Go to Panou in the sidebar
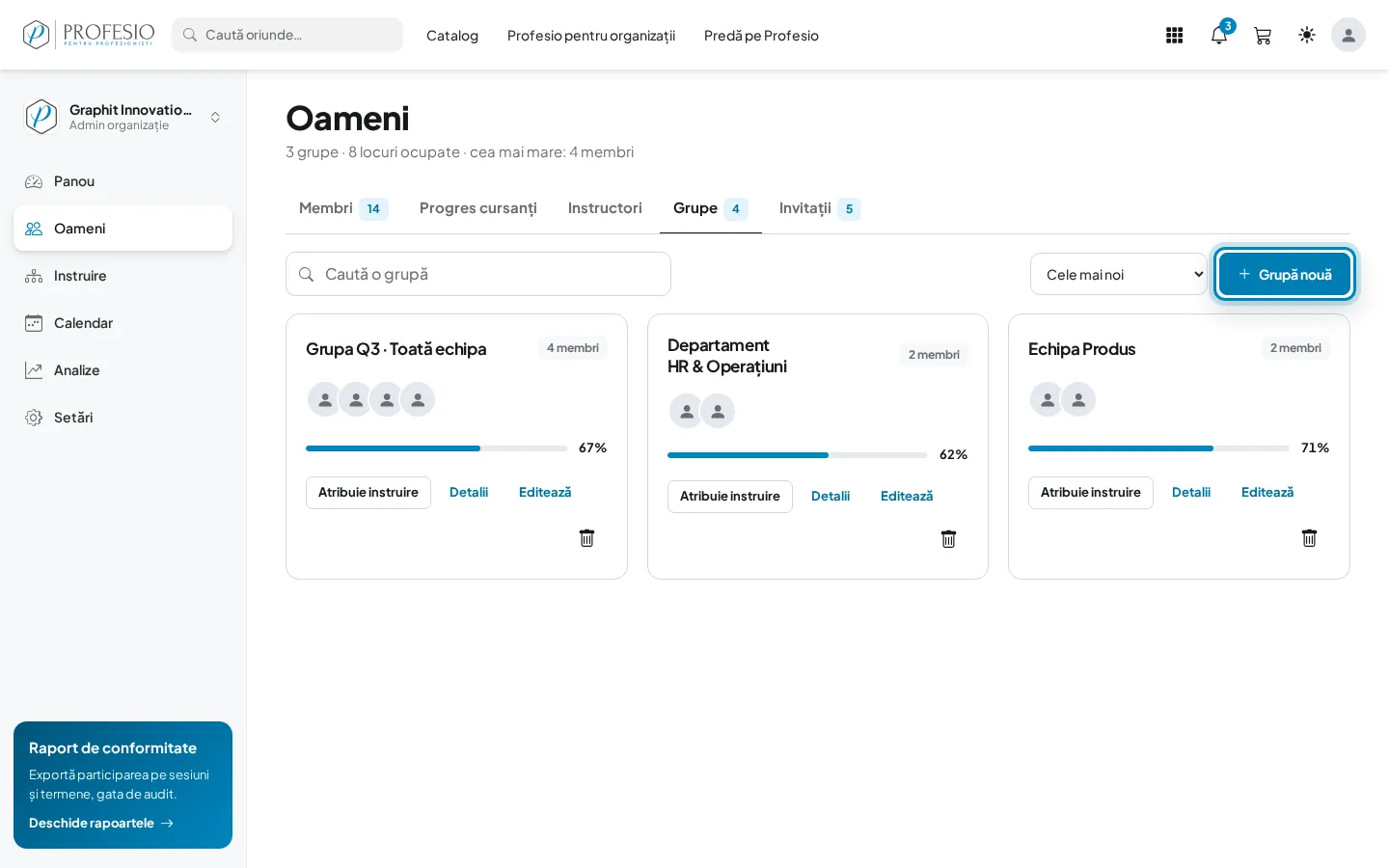This screenshot has height=868, width=1389. coord(123,181)
